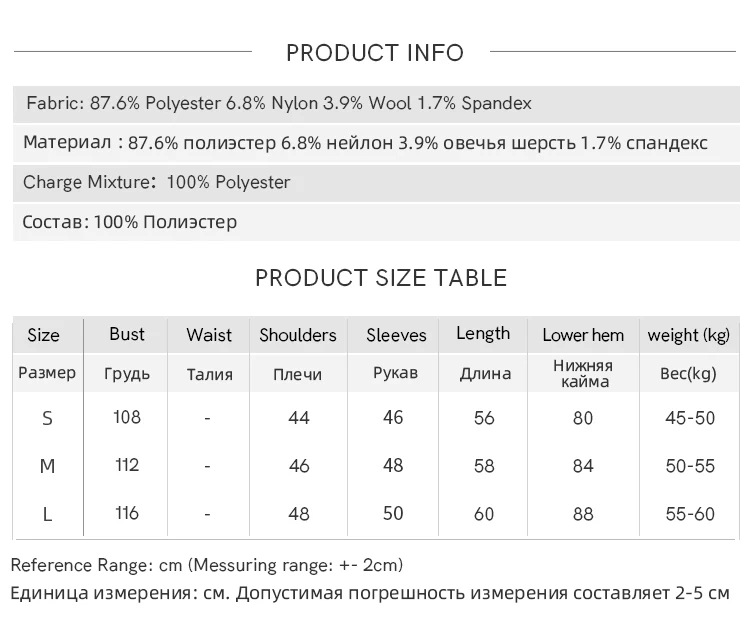
Task: Click the 108 bust value for size S
Action: [127, 417]
